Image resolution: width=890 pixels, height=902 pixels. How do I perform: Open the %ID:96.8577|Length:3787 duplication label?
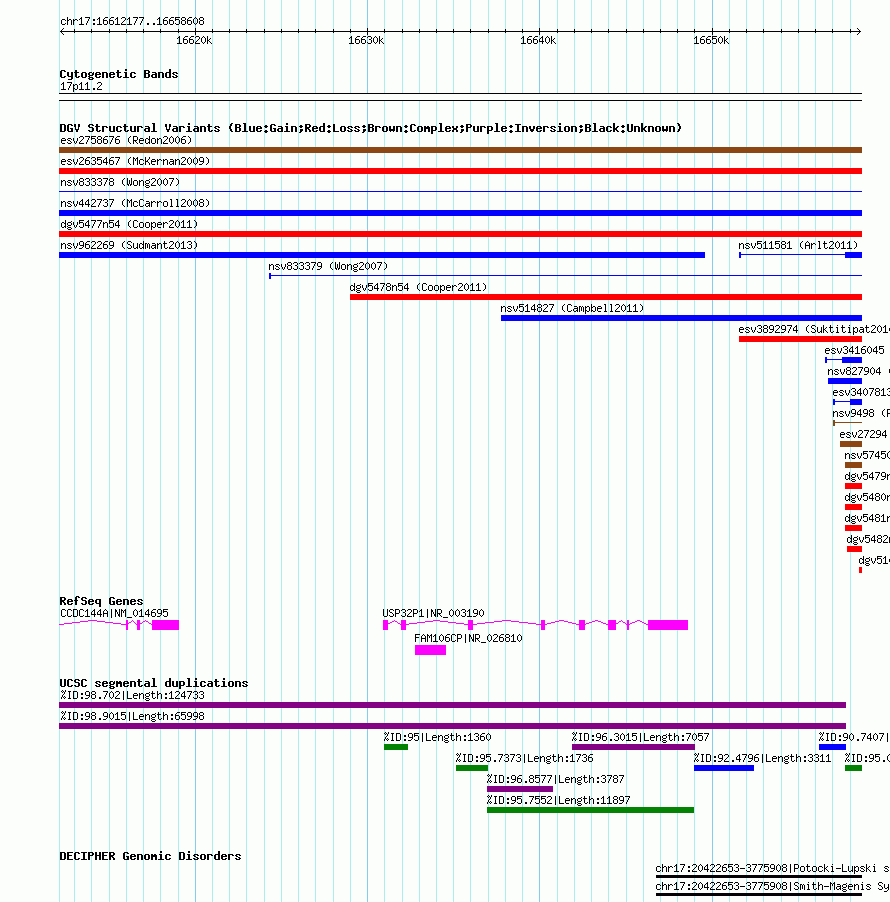click(555, 779)
